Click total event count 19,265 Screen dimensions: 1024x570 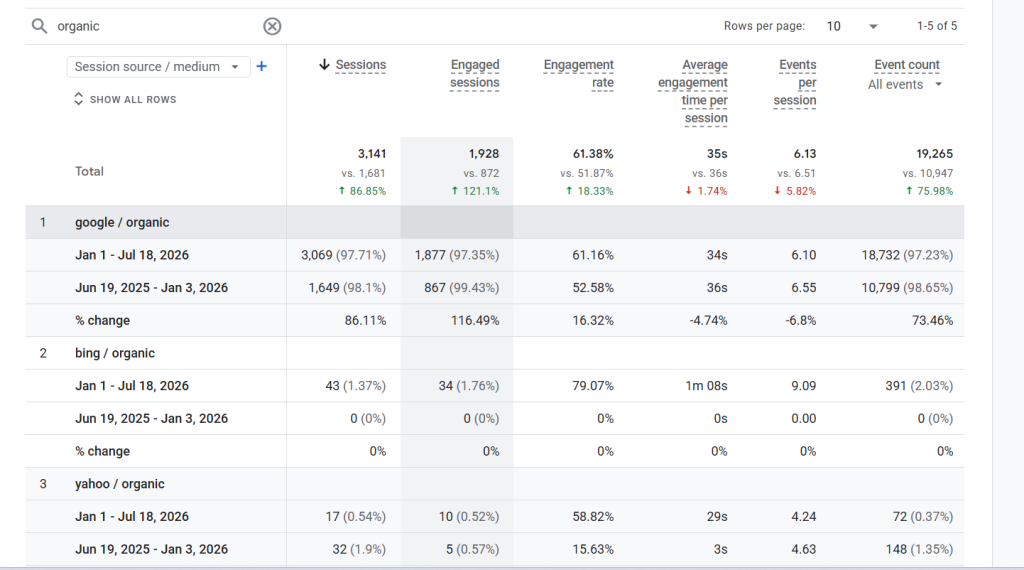pyautogui.click(x=935, y=154)
